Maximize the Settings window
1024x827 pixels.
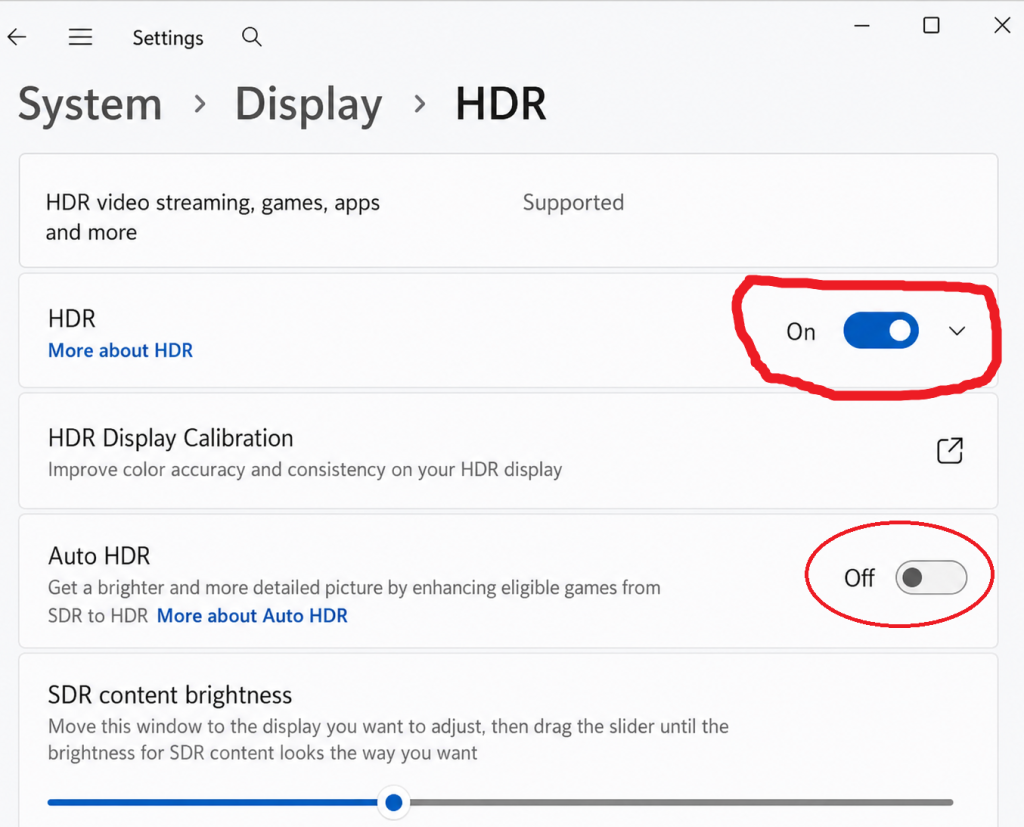click(931, 25)
